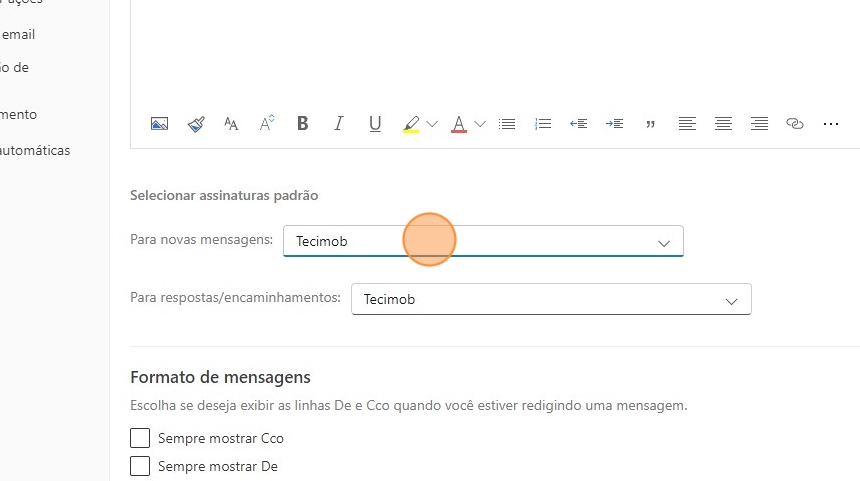Start a numbered list
The width and height of the screenshot is (860, 481).
point(543,124)
